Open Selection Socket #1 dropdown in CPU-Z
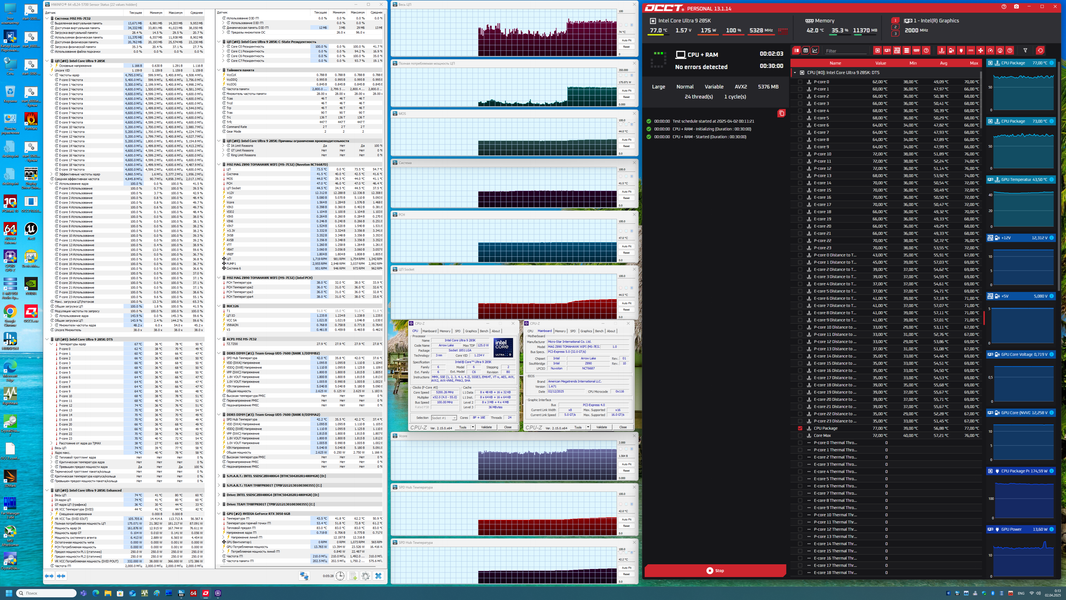The image size is (1066, 600). [x=444, y=418]
